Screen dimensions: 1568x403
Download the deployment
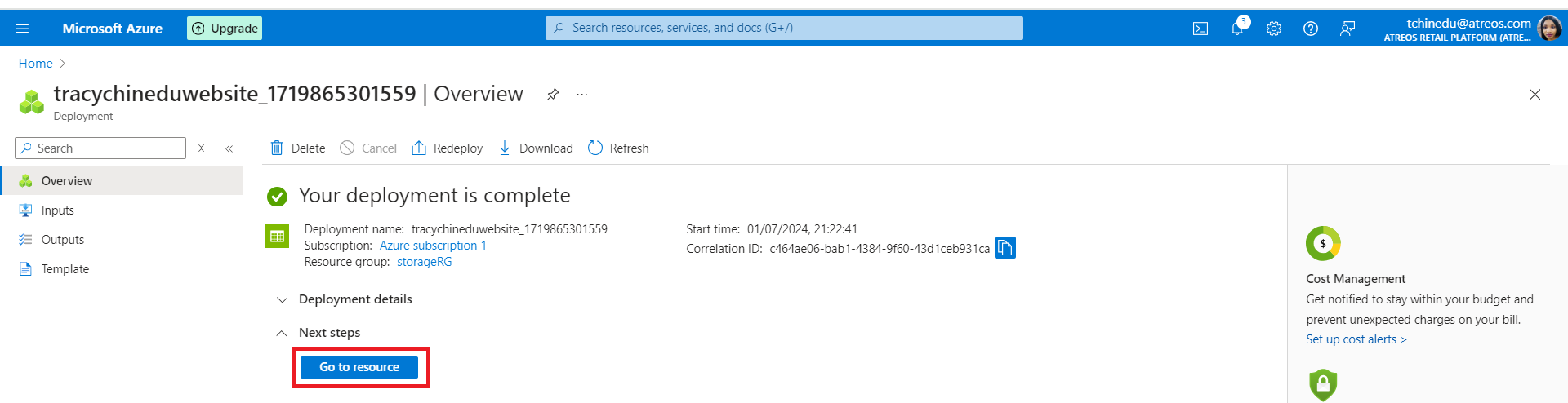pyautogui.click(x=536, y=148)
